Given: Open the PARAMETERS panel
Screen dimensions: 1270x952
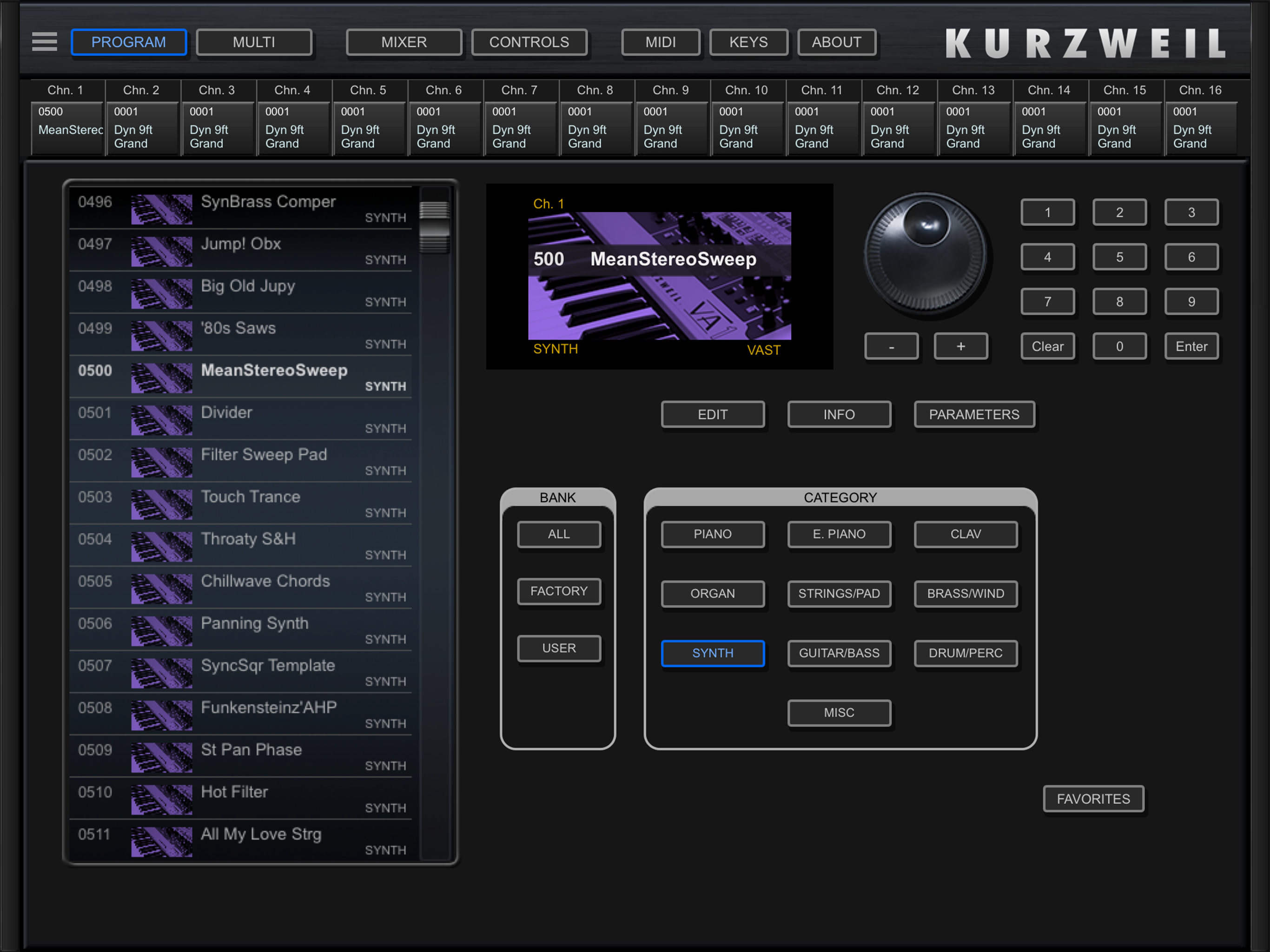Looking at the screenshot, I should (974, 415).
